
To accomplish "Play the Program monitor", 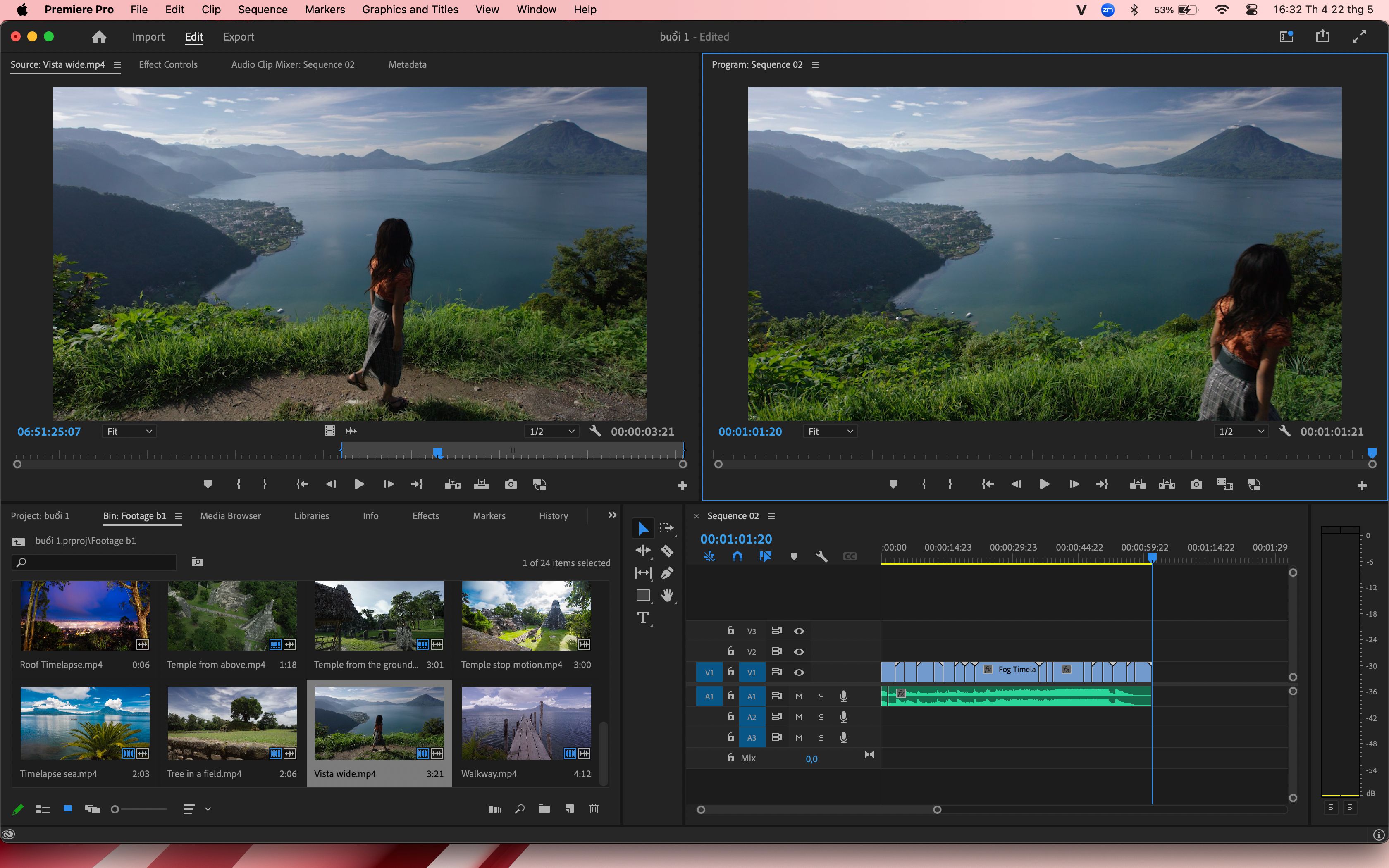I will [x=1044, y=484].
